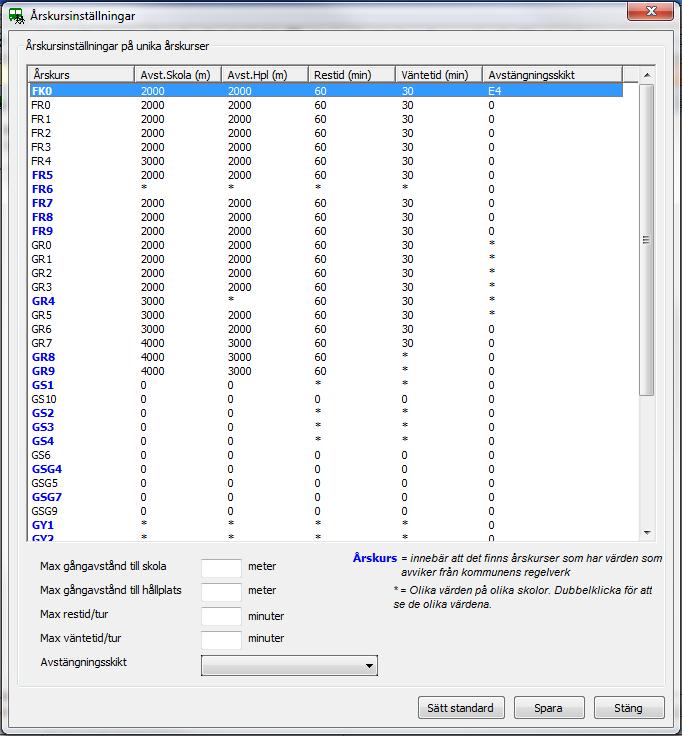Sort by the Avst.Skola (m) column header
This screenshot has width=682, height=736.
(x=178, y=75)
